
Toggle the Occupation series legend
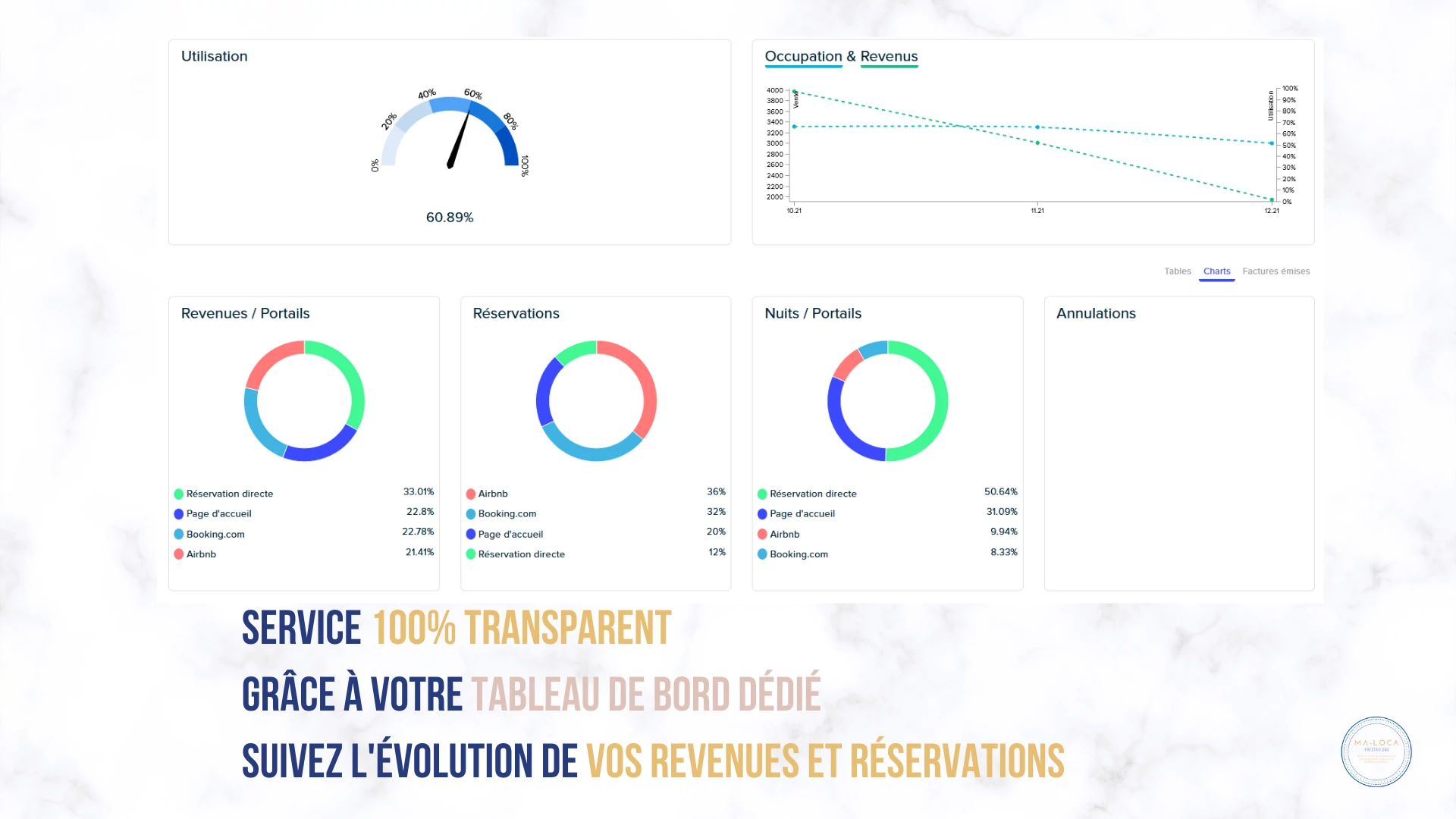pyautogui.click(x=803, y=57)
